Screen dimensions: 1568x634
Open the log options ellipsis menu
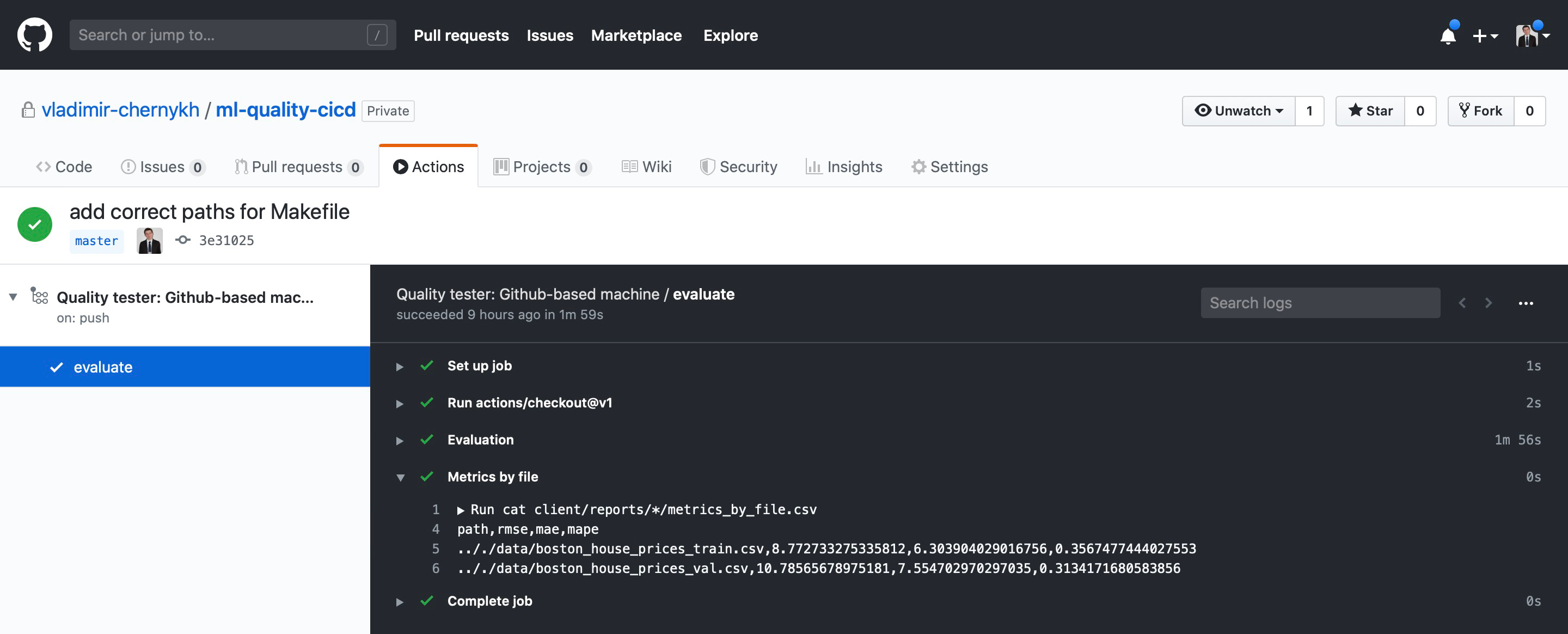coord(1526,303)
